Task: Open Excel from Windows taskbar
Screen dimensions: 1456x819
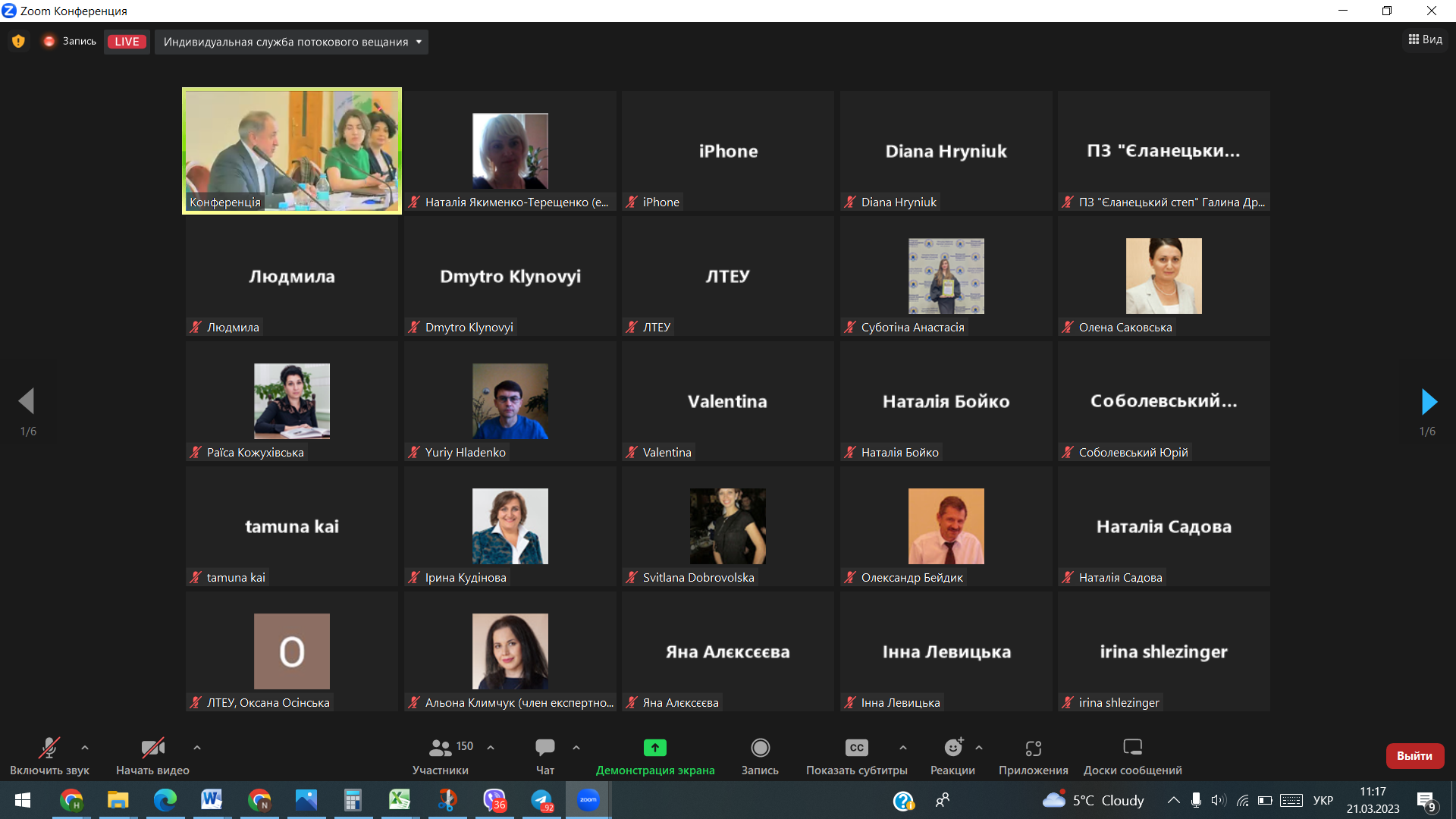Action: tap(400, 800)
